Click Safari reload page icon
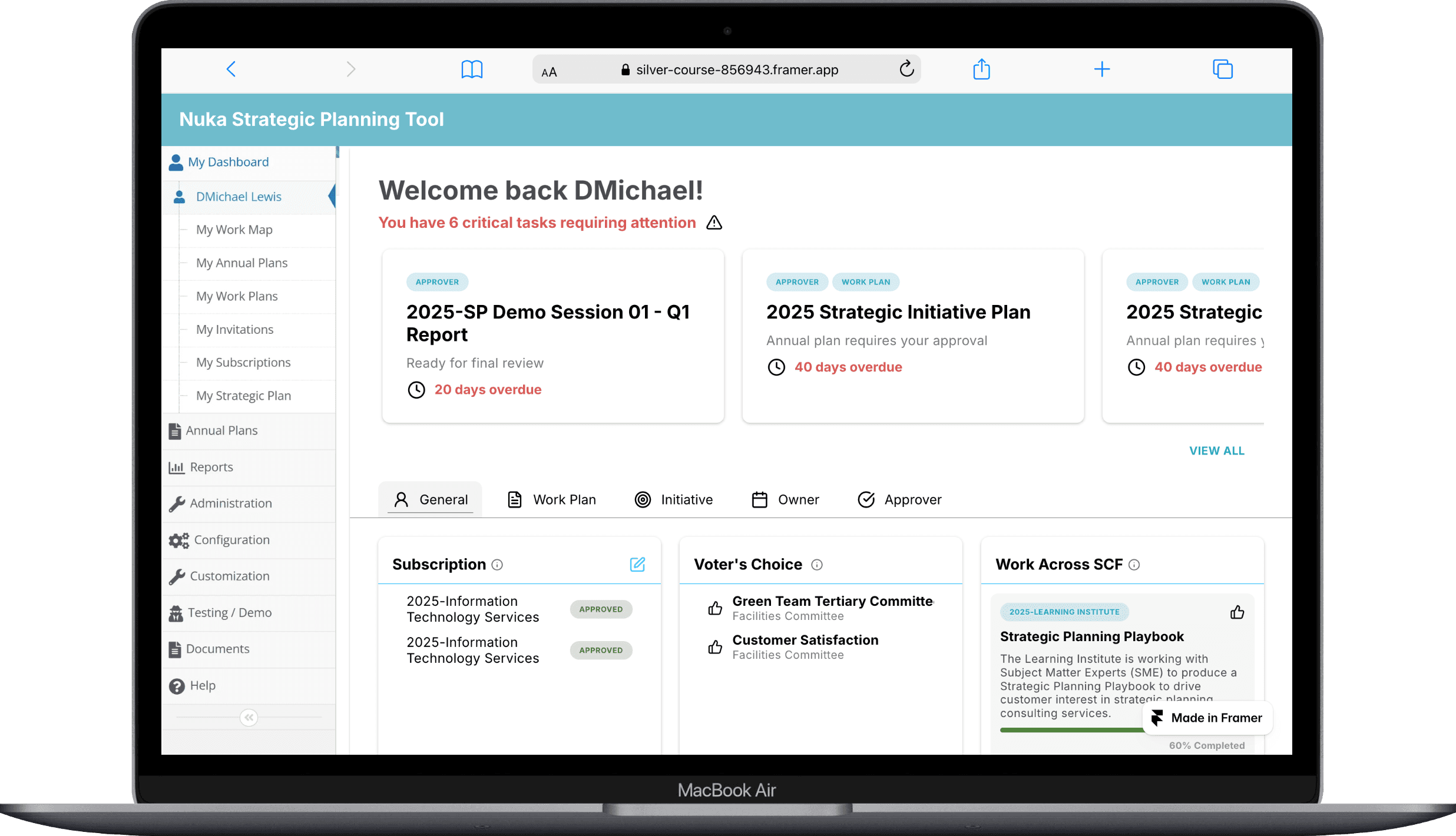The width and height of the screenshot is (1456, 836). click(x=906, y=69)
